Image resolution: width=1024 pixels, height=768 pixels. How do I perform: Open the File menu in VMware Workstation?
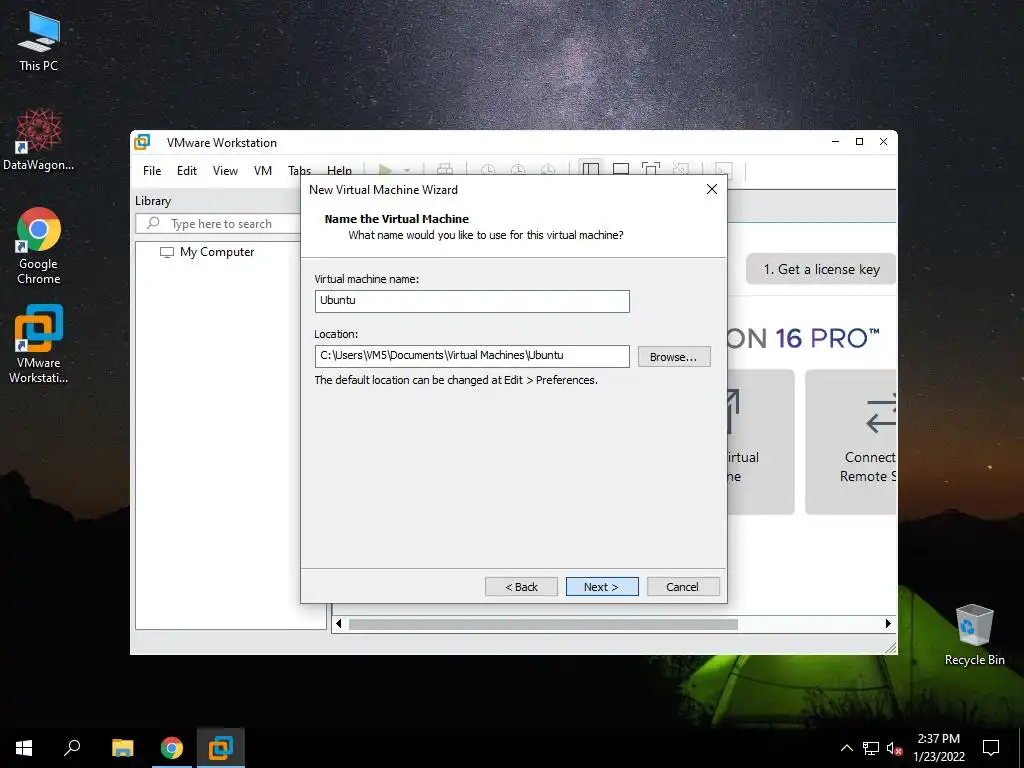(x=152, y=170)
